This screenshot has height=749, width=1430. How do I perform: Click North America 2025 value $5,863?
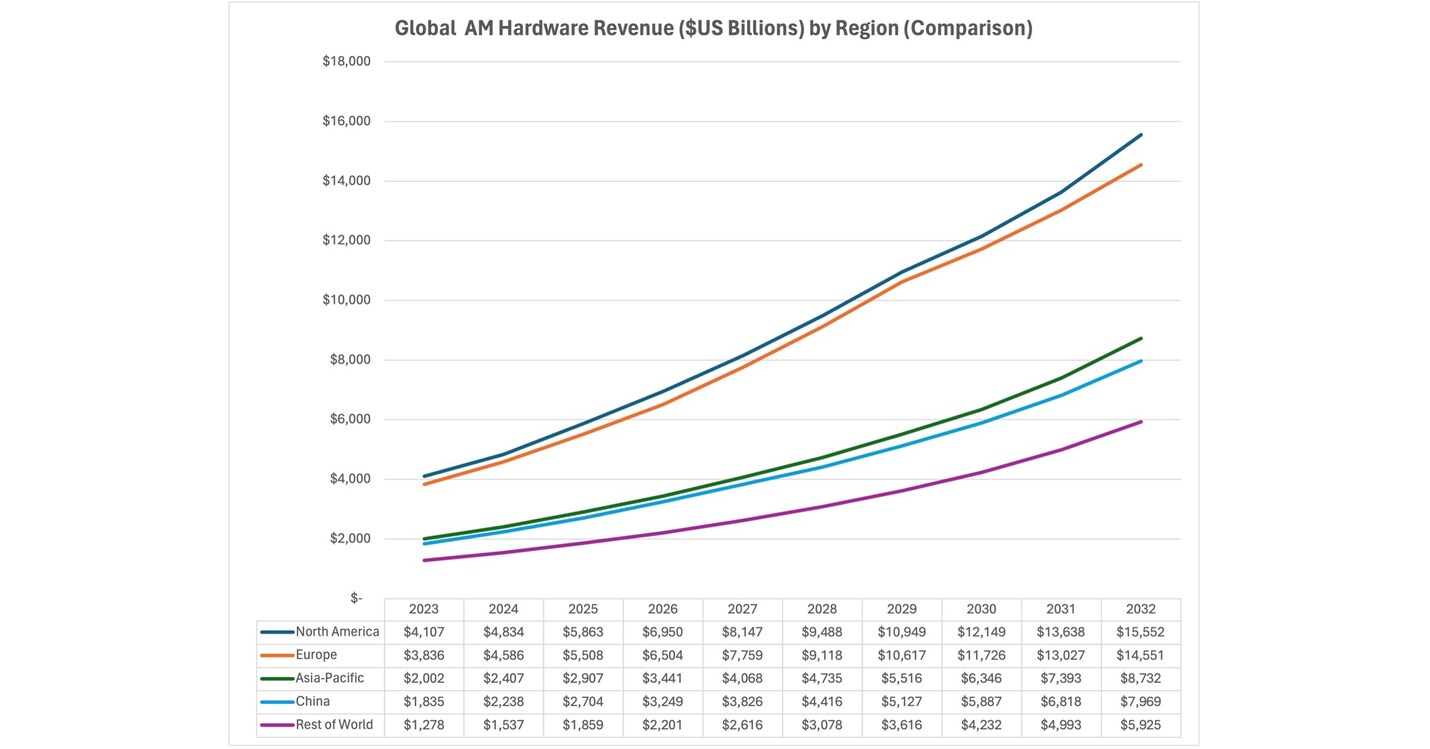tap(583, 632)
